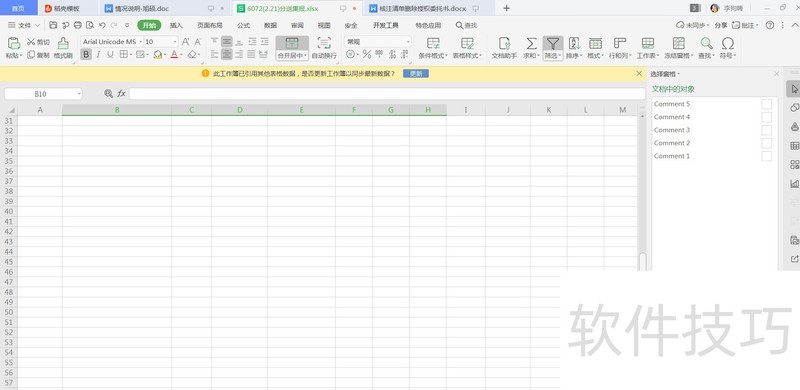Click the Save icon in quick access toolbar
The height and width of the screenshot is (390, 800).
coord(53,25)
